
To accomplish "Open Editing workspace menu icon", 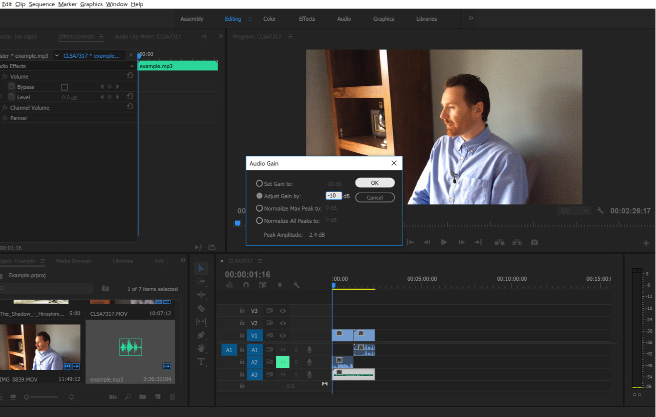I will [x=250, y=19].
